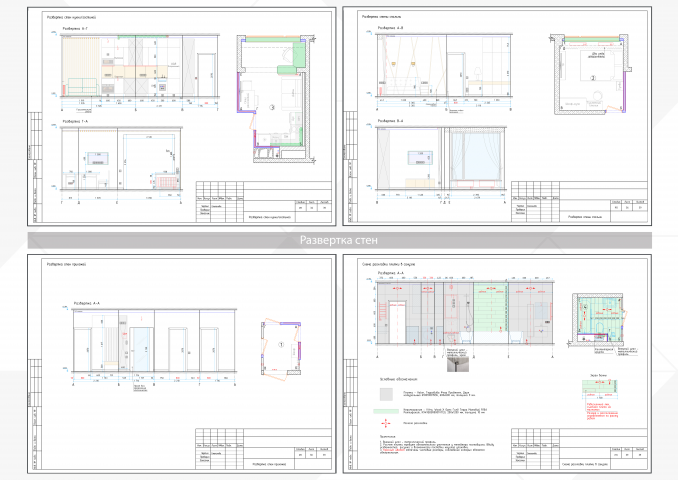Click the red note under bath screen detail

click(x=602, y=411)
